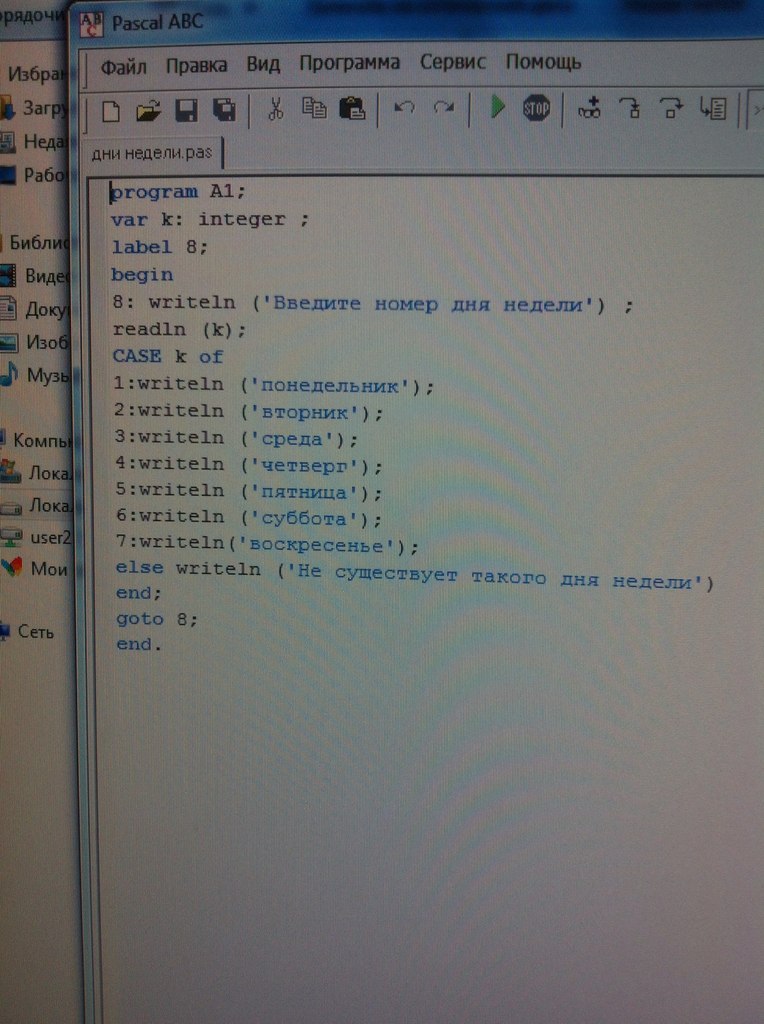Click the add watch glasses icon
This screenshot has height=1024, width=764.
(x=589, y=108)
